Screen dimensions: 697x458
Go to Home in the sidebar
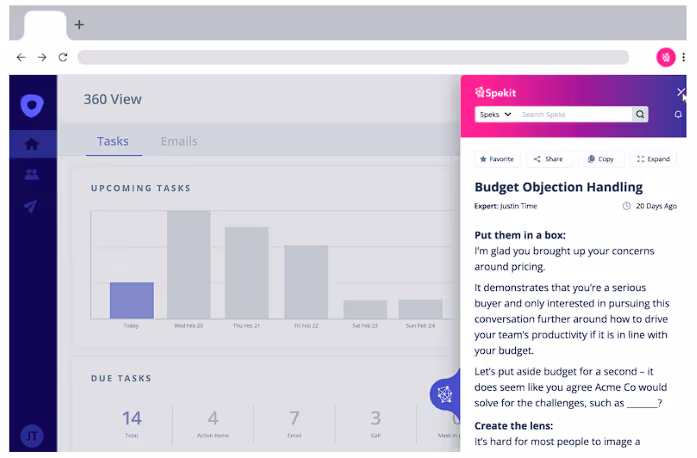pyautogui.click(x=32, y=144)
